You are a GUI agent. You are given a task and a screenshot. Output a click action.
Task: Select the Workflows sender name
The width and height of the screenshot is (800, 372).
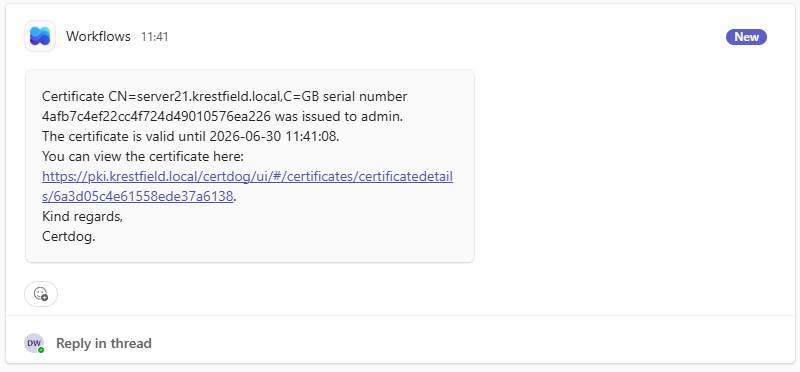(98, 37)
